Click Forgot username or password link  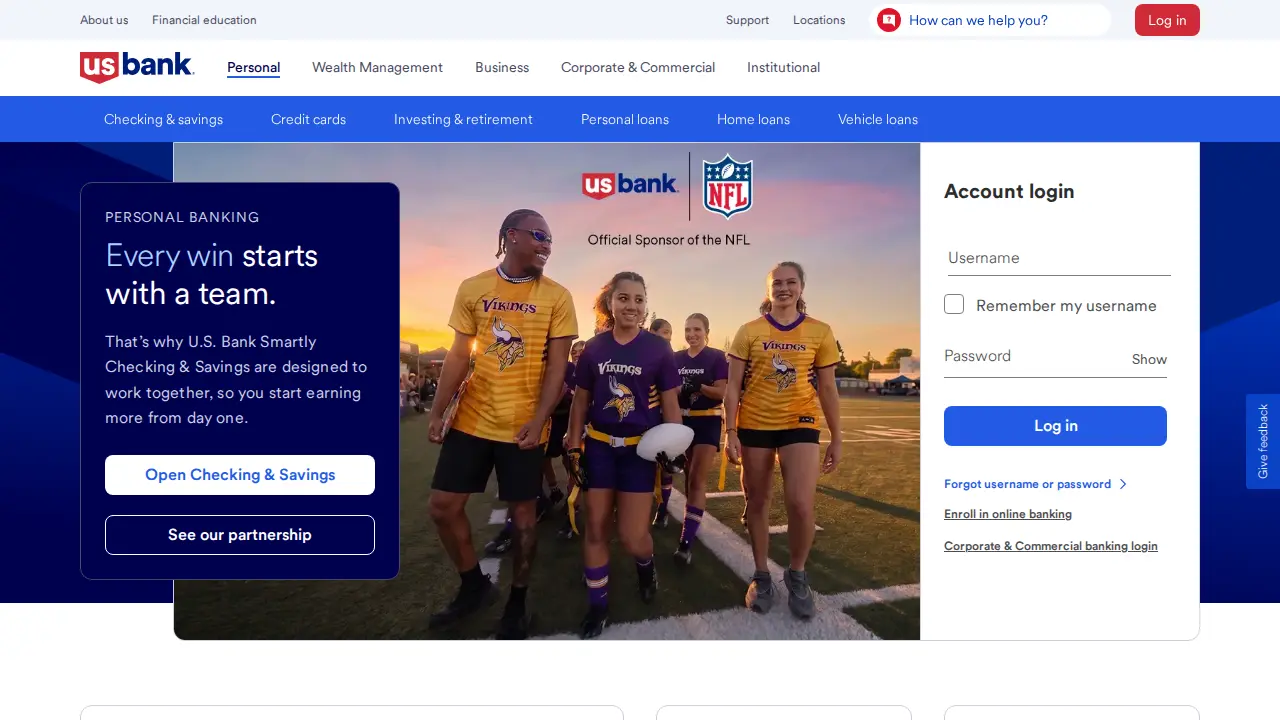(1027, 484)
